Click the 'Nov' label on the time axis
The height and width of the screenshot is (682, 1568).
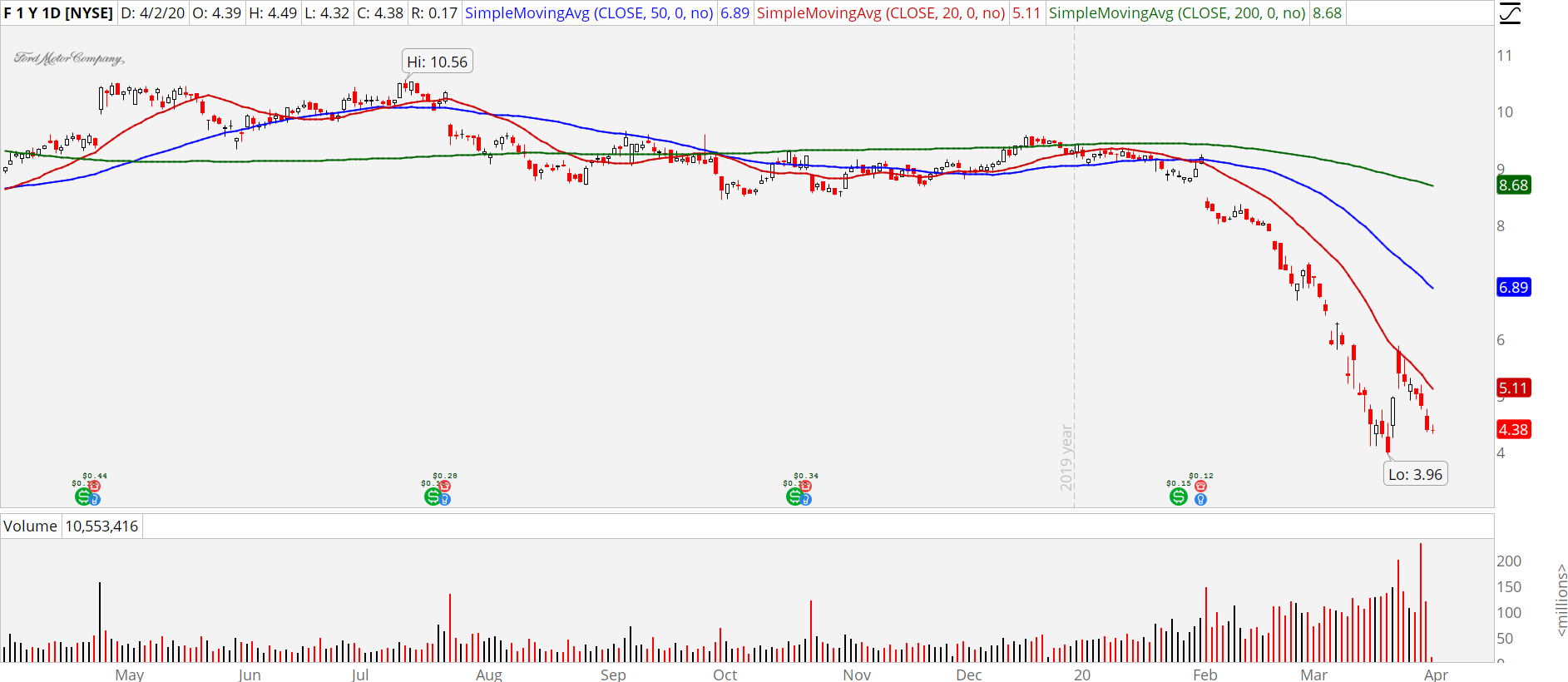(x=857, y=675)
